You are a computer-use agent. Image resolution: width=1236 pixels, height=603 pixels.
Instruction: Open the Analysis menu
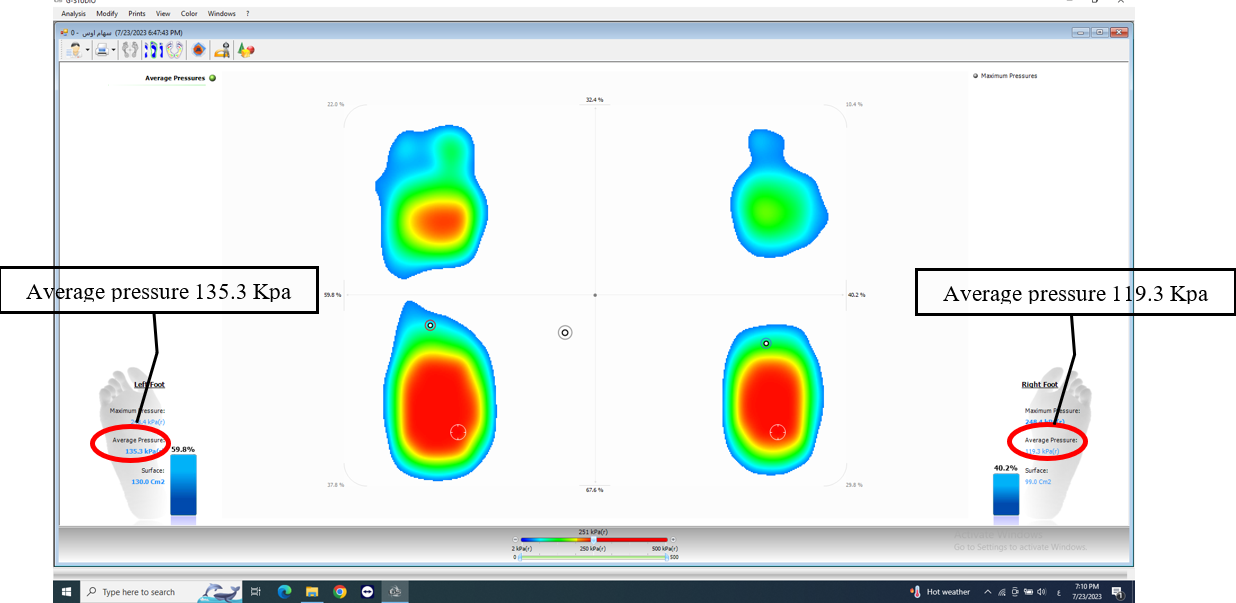point(73,14)
